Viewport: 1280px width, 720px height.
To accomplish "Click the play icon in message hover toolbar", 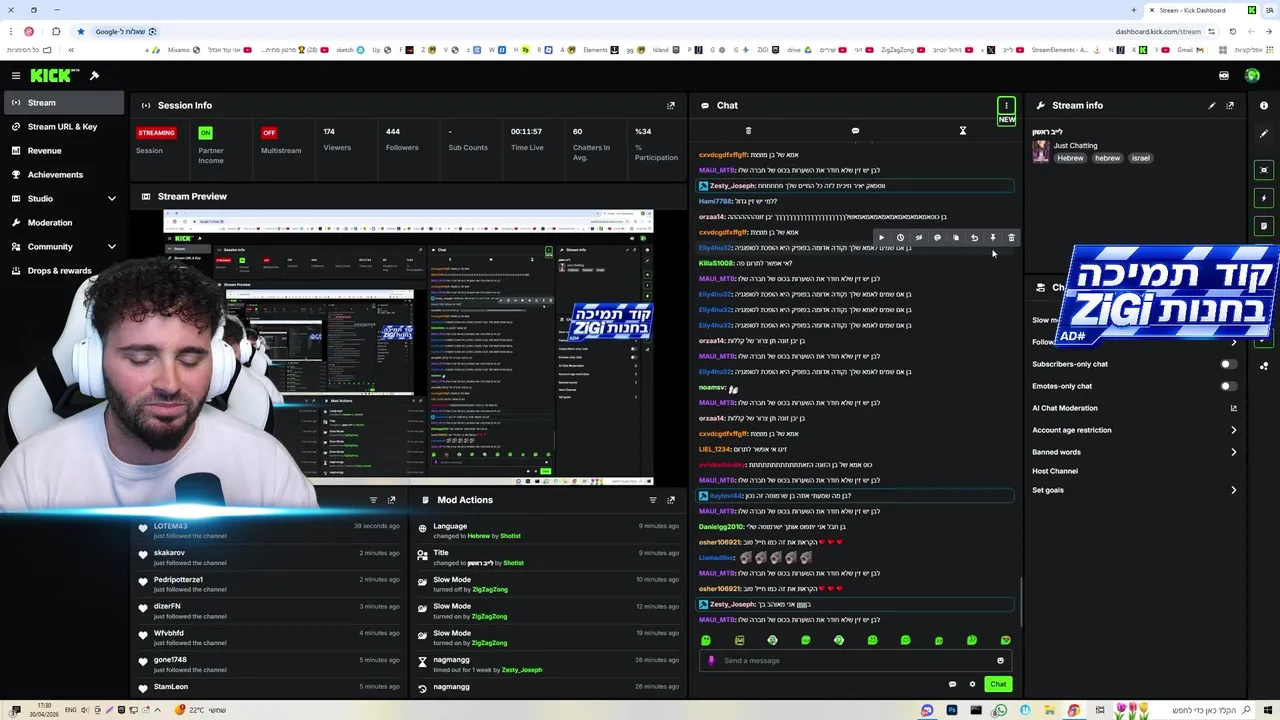I will 881,238.
